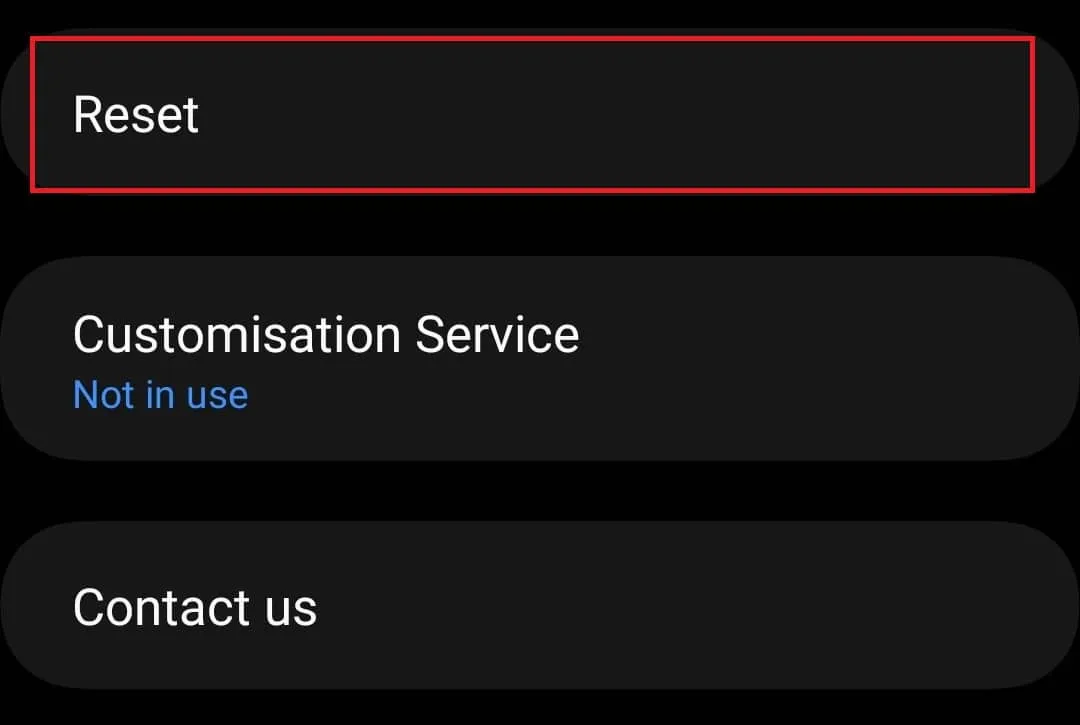Screen dimensions: 1080x725
Task: Click the 'Customisation Service' title text
Action: [x=326, y=335]
